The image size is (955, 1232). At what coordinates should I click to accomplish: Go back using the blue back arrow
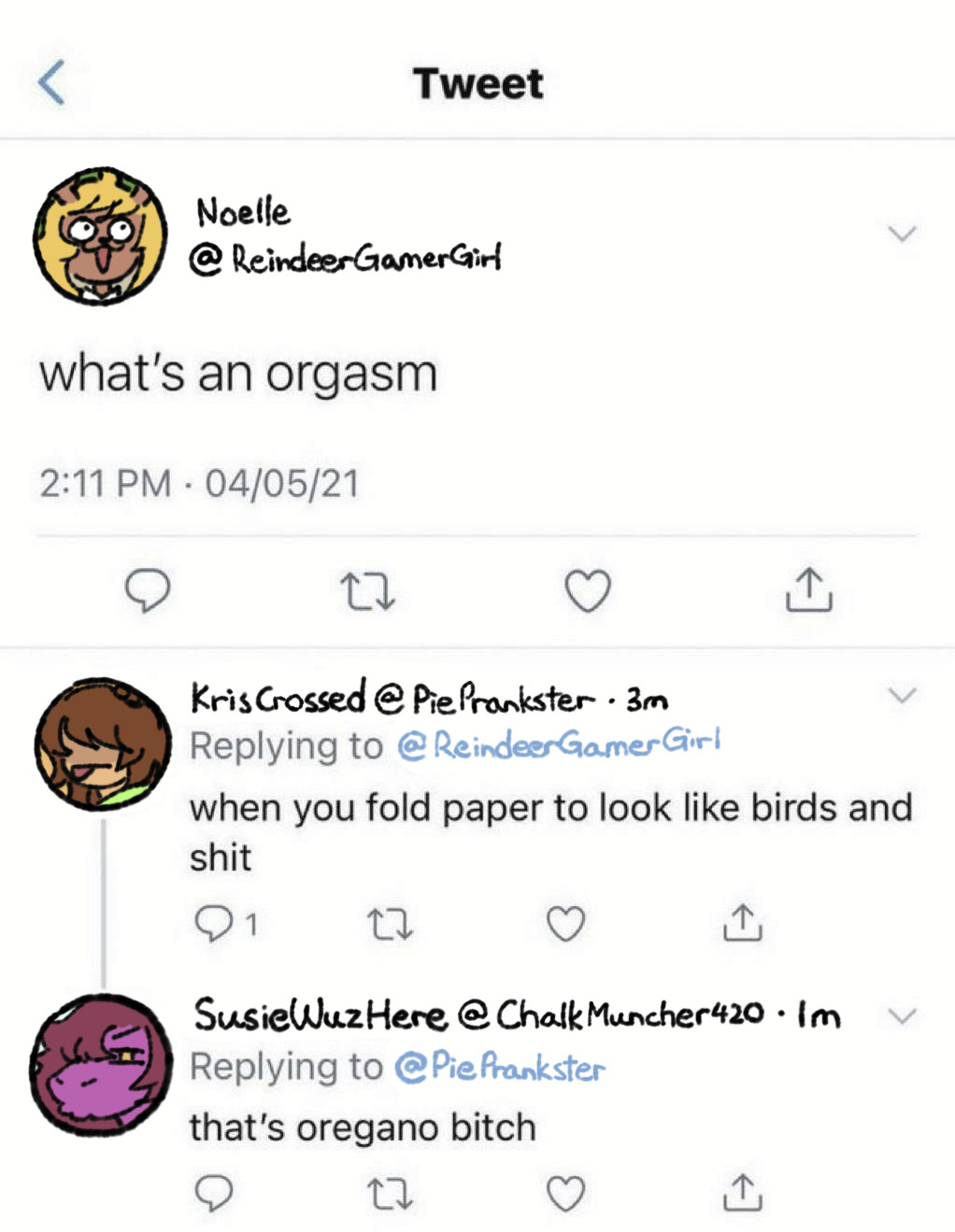pyautogui.click(x=51, y=82)
